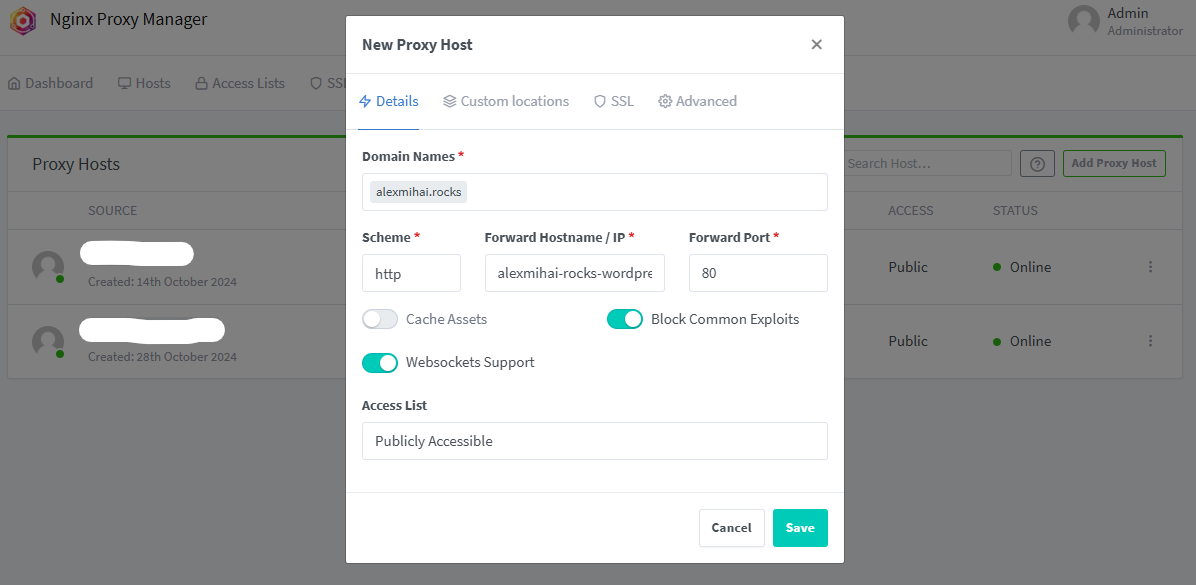
Task: Click the Admin profile avatar
Action: [1083, 20]
